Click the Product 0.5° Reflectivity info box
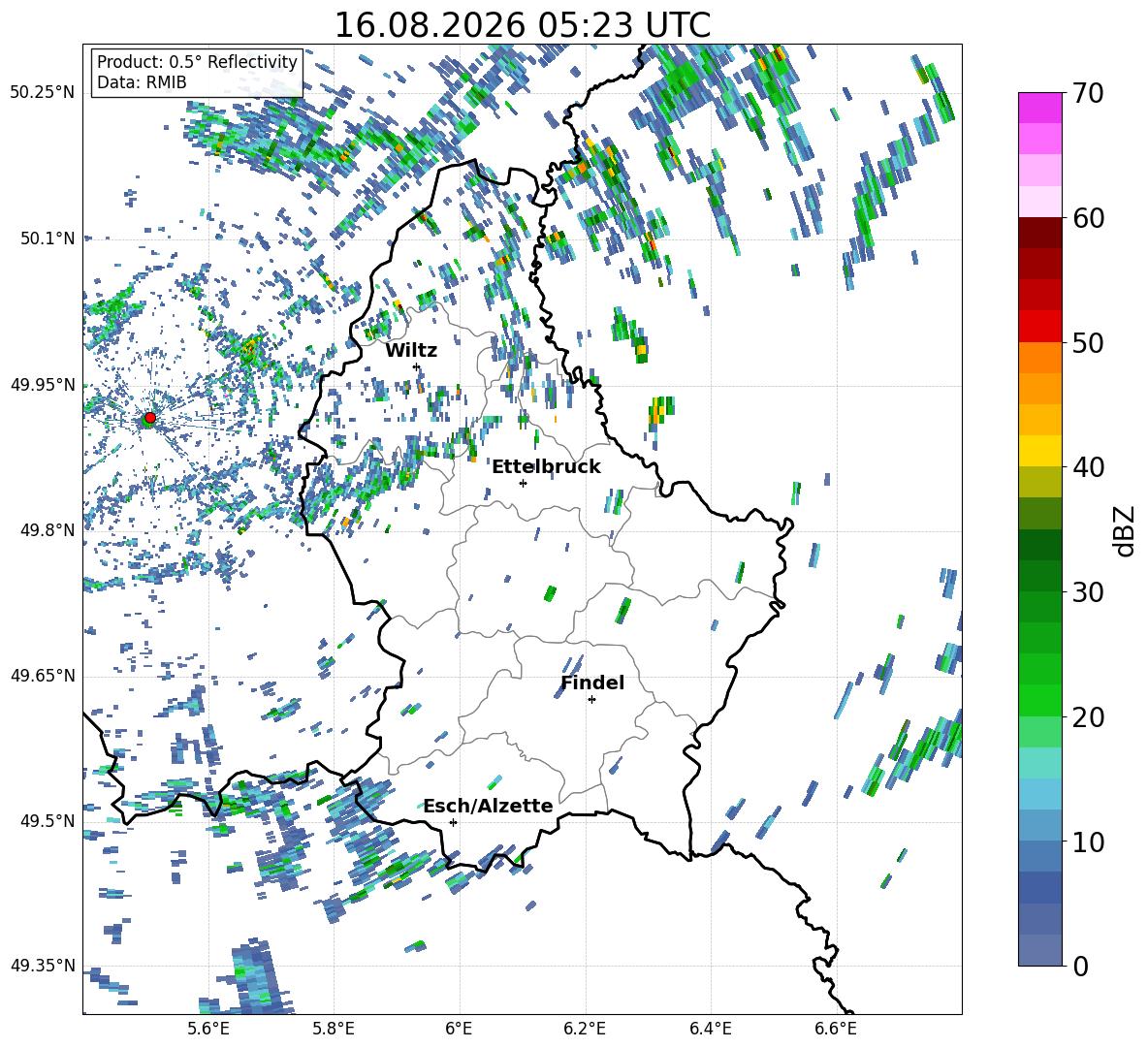This screenshot has width=1148, height=1048. [x=197, y=72]
